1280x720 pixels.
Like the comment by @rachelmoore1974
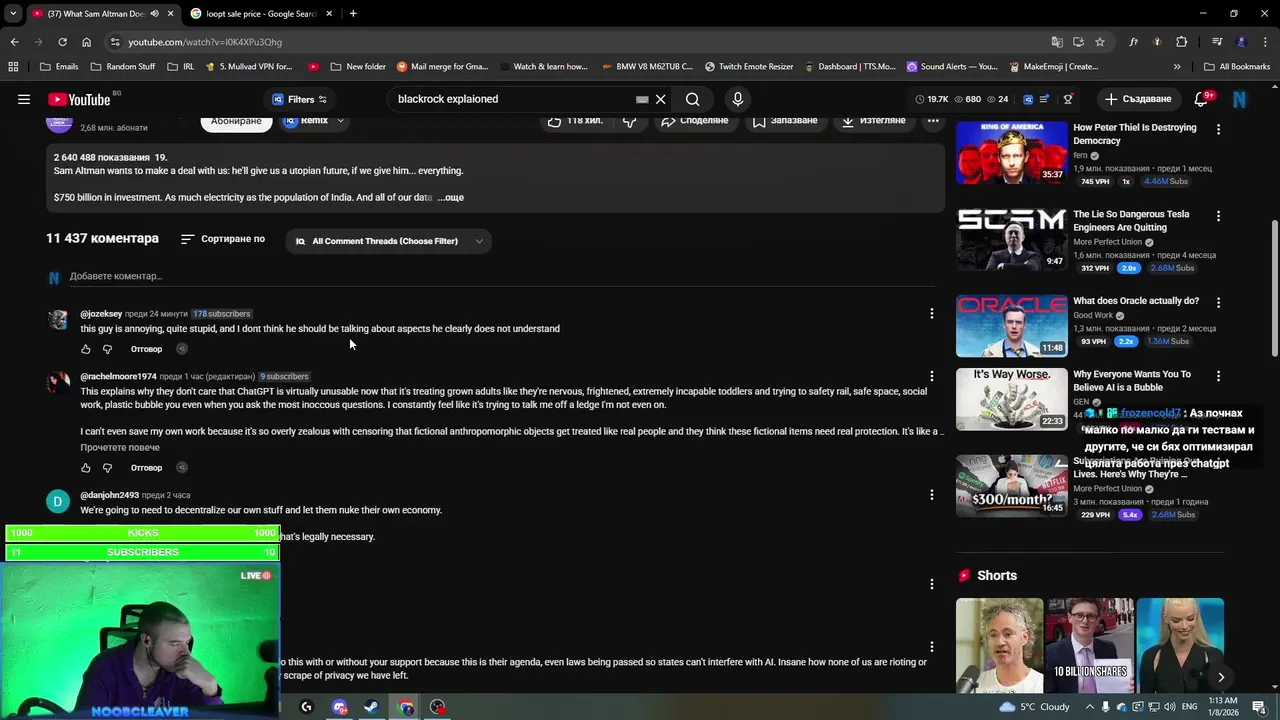pyautogui.click(x=86, y=467)
